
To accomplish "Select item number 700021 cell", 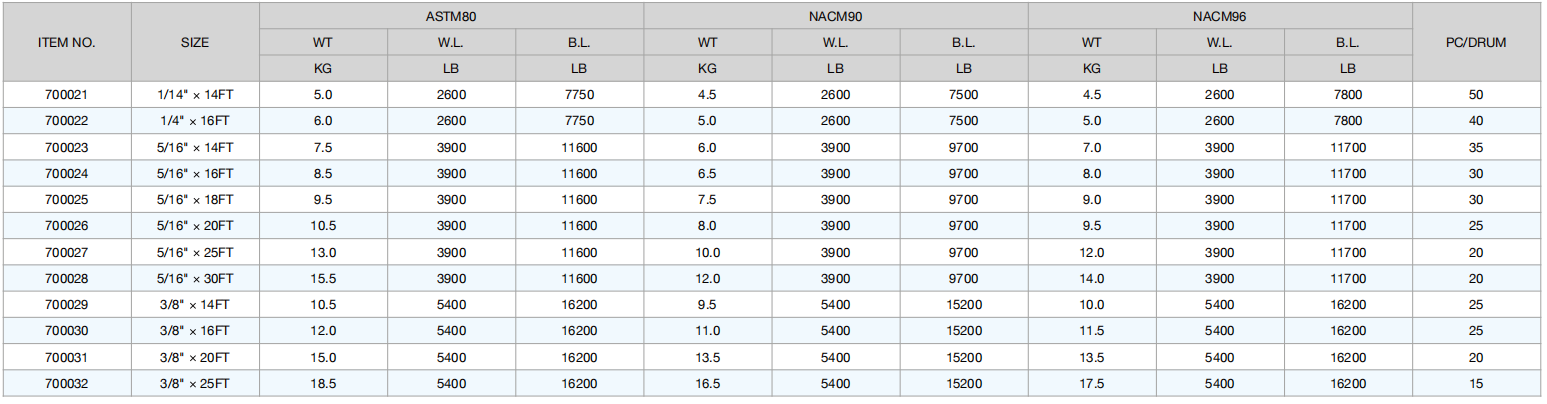I will coord(67,95).
